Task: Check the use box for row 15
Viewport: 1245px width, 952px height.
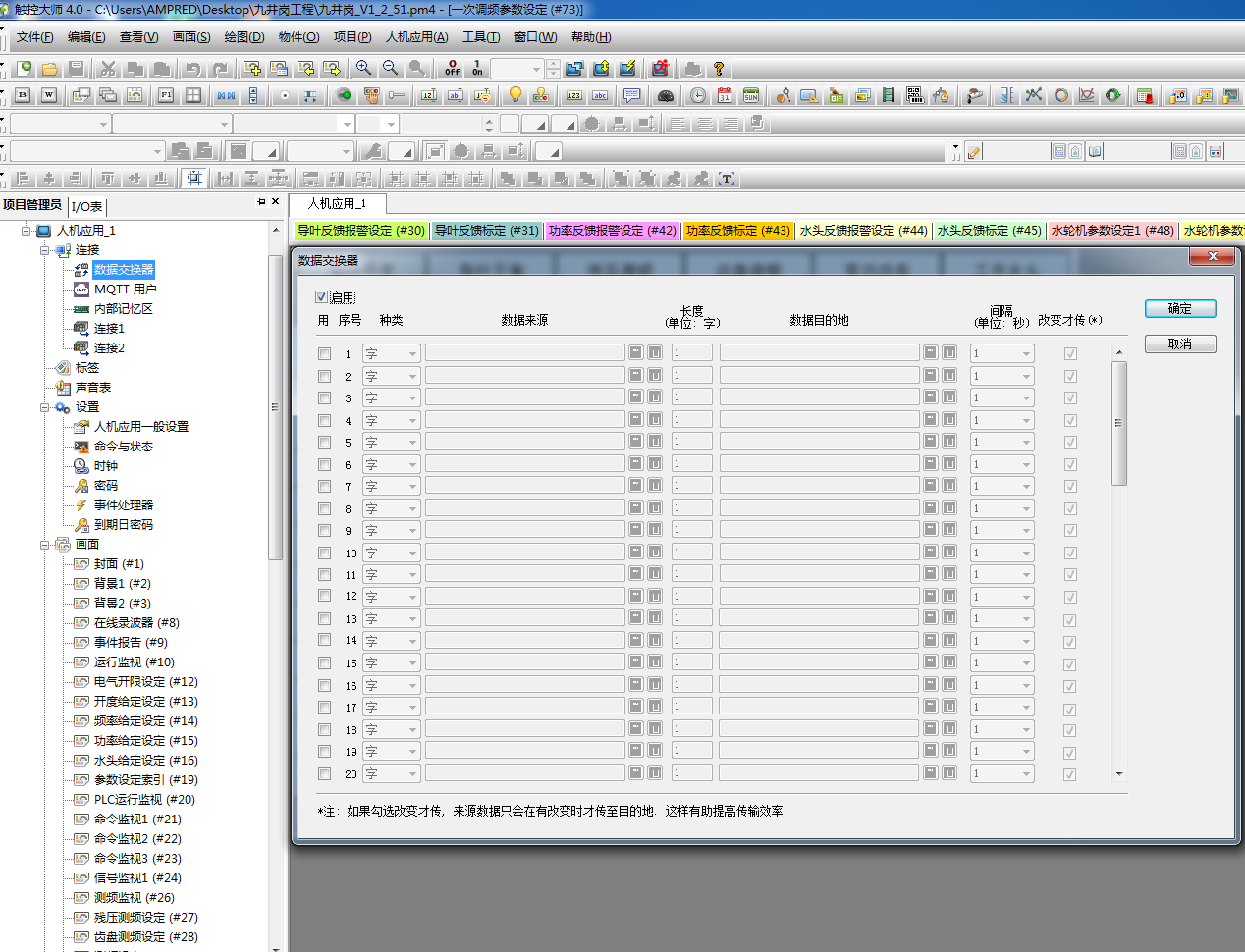Action: [x=324, y=662]
